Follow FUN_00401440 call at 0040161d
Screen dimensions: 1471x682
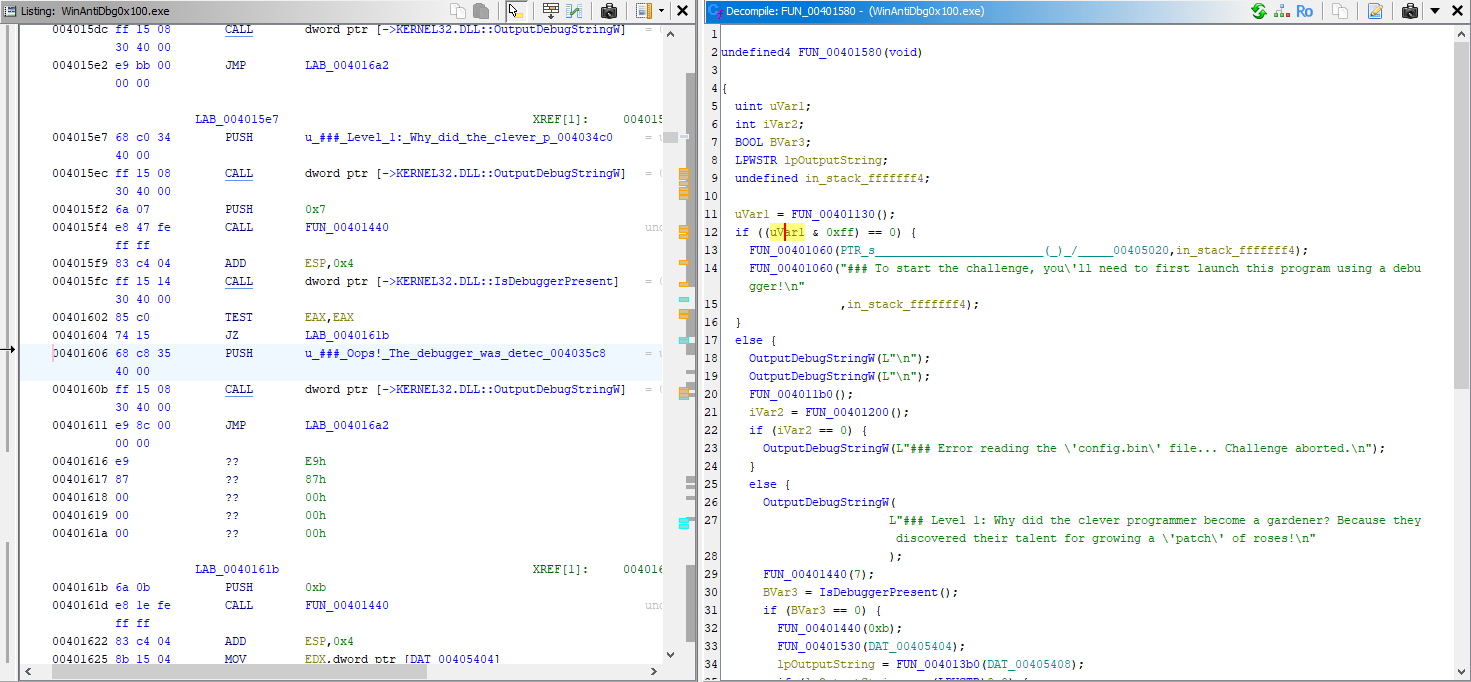click(x=347, y=605)
